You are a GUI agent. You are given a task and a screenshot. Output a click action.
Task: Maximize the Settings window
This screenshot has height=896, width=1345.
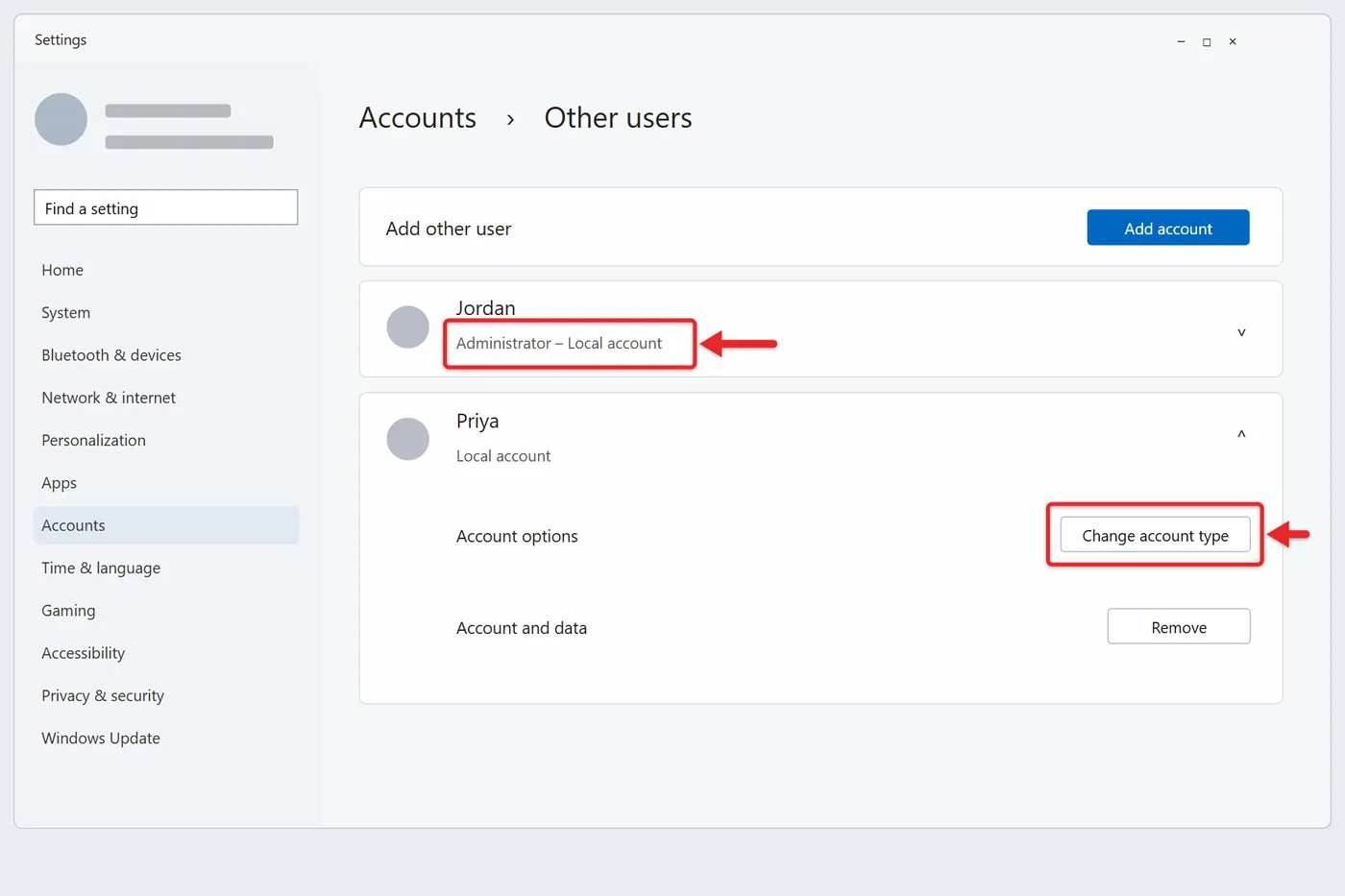(1207, 41)
